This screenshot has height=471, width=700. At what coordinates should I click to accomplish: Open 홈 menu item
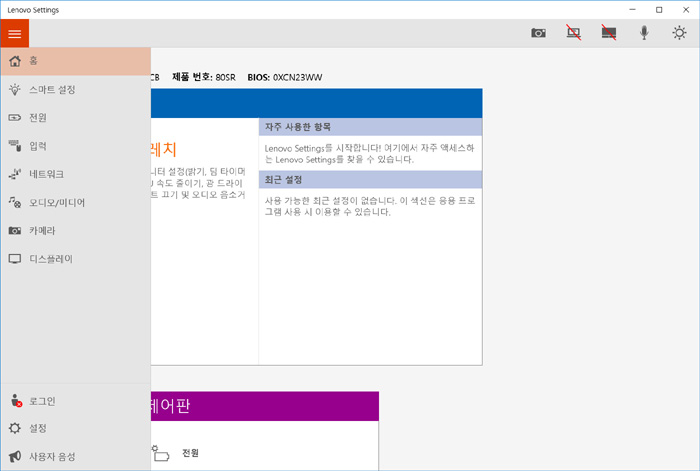pyautogui.click(x=75, y=61)
